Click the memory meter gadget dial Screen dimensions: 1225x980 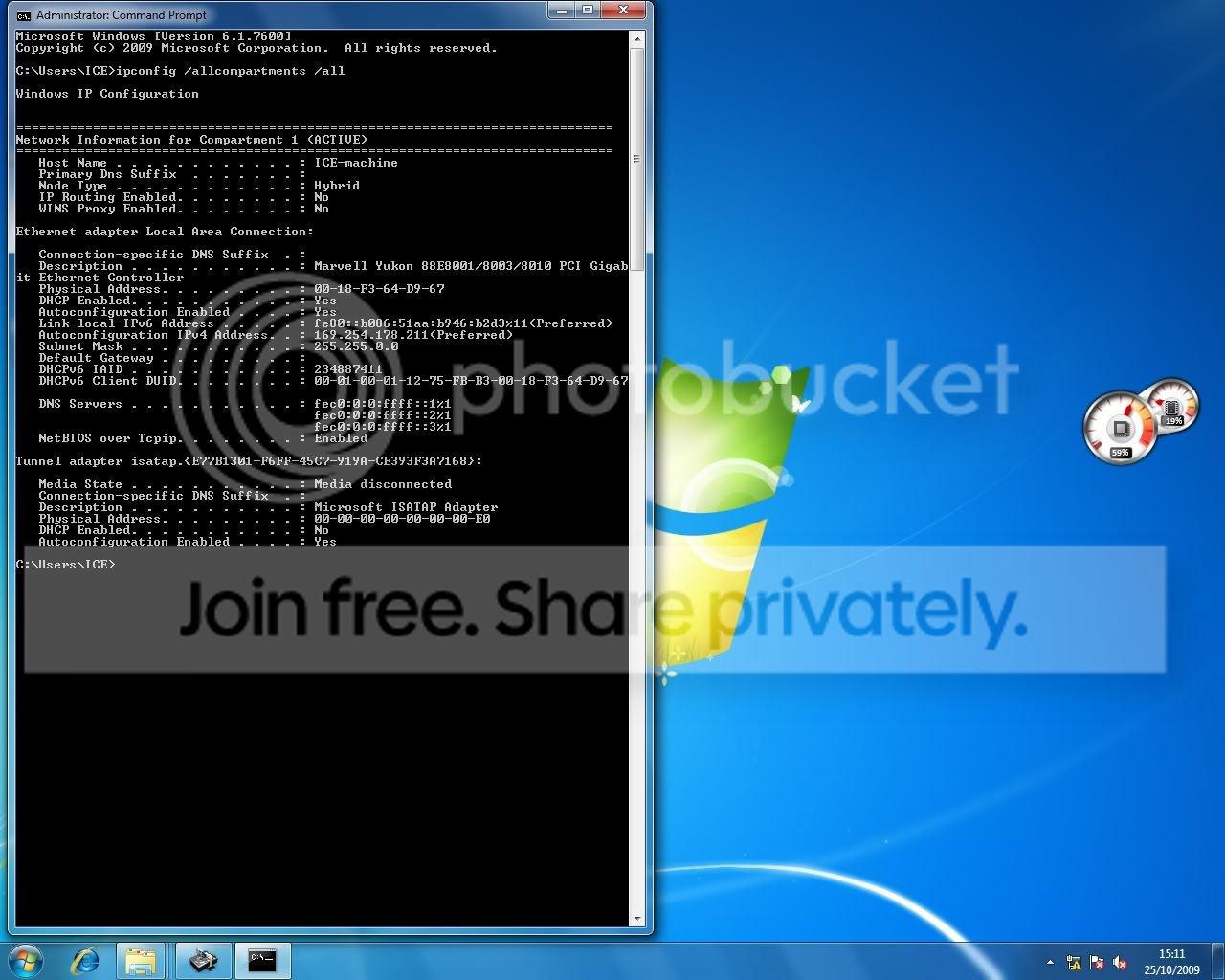pos(1172,405)
